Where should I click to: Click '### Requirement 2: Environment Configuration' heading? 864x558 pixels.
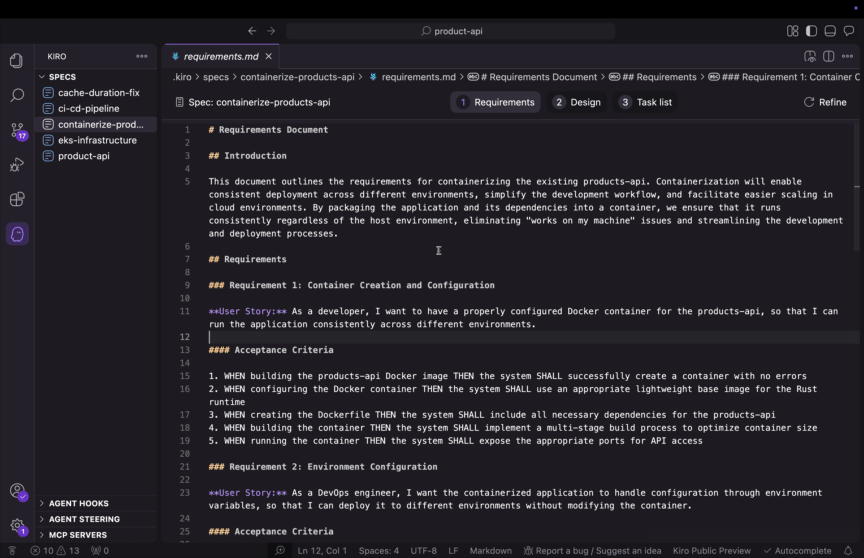323,467
